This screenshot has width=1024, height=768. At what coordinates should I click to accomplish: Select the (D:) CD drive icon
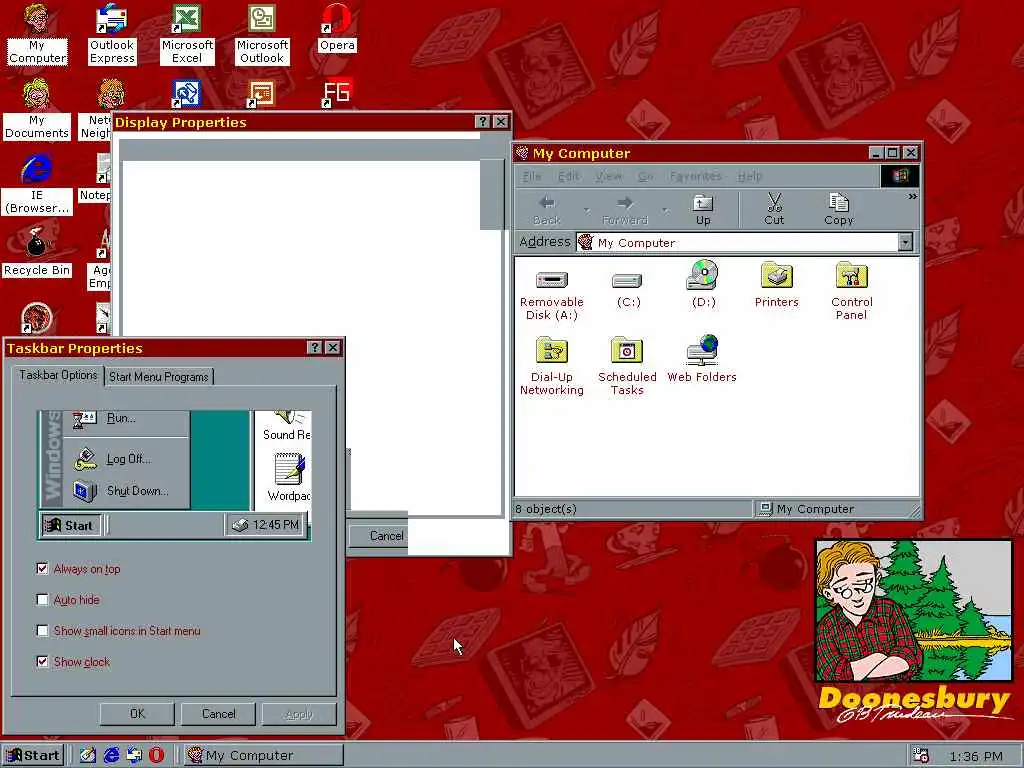(703, 285)
